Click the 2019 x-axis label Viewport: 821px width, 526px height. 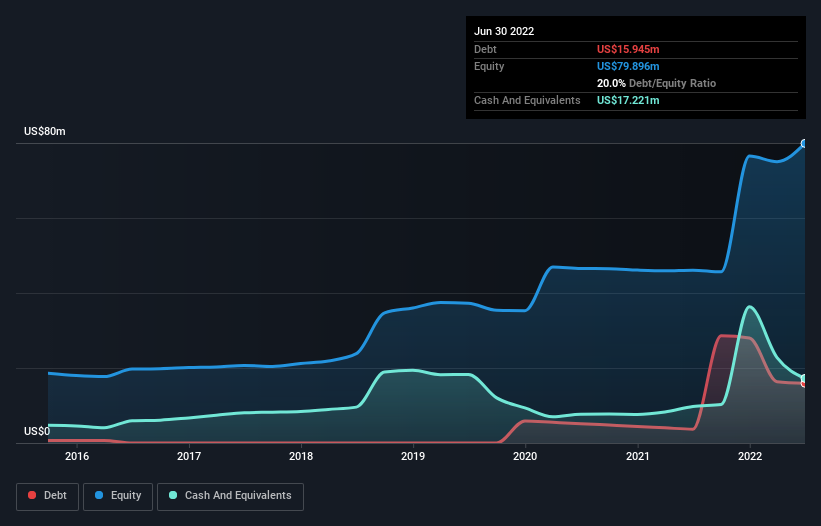[x=413, y=456]
